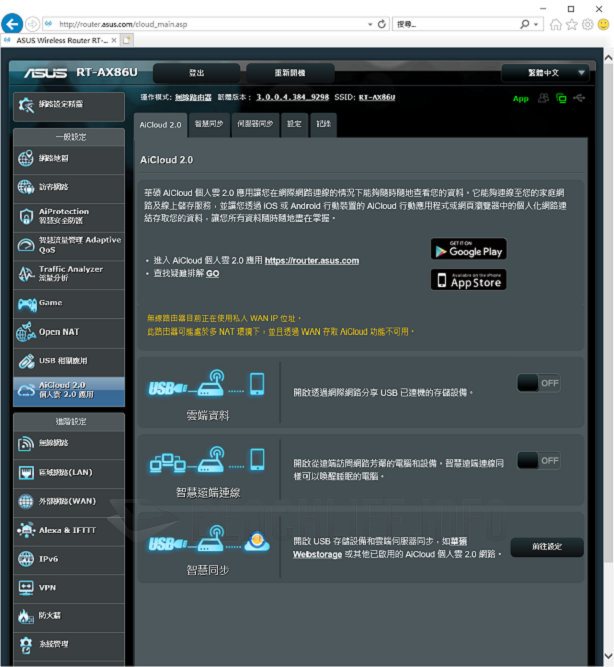Switch to AiCloud 2.0 tab

160,125
